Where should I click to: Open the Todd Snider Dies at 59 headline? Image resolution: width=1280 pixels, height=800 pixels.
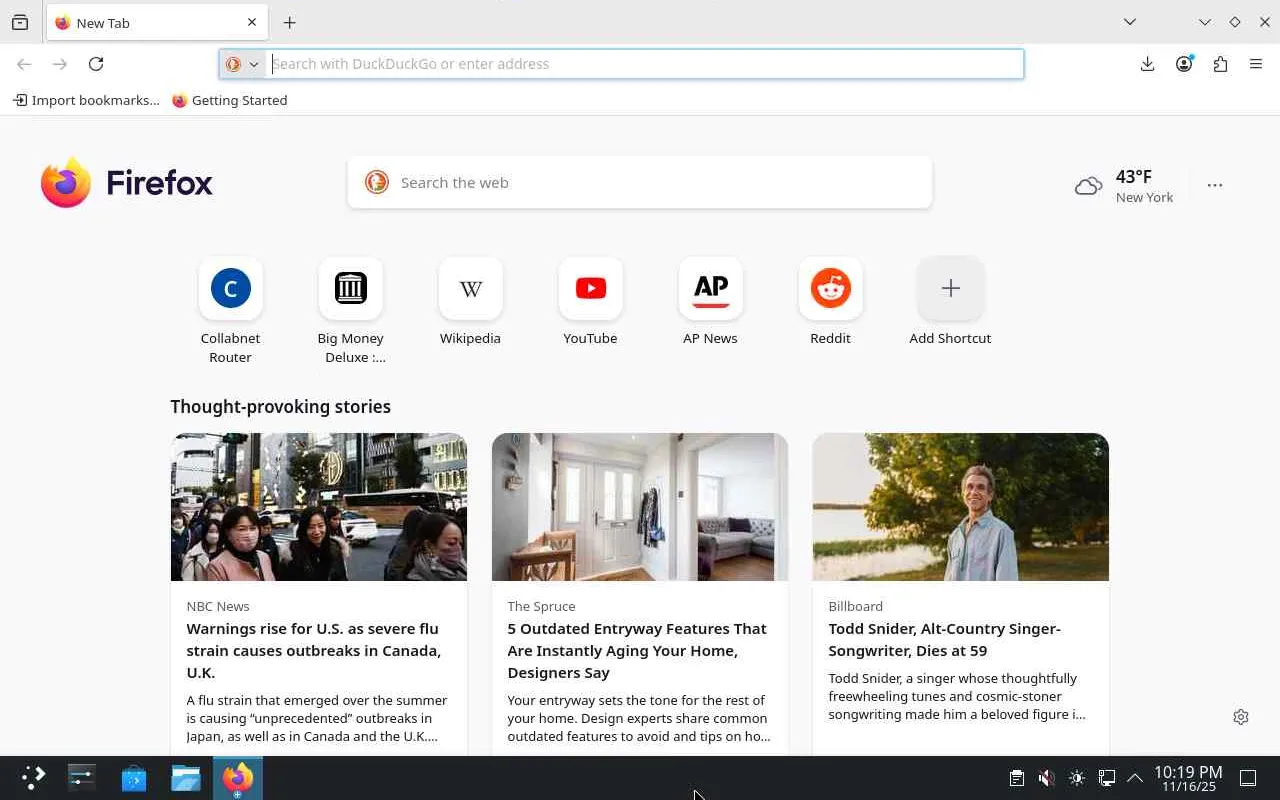[x=944, y=639]
